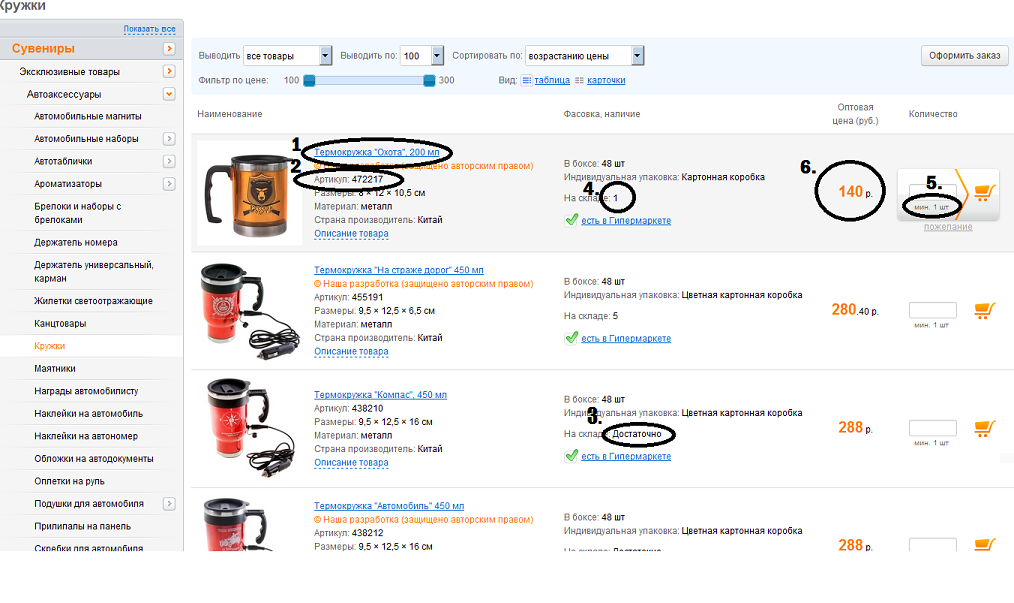Click the right price filter slider handle
Screen dimensions: 1014x603
click(x=429, y=80)
